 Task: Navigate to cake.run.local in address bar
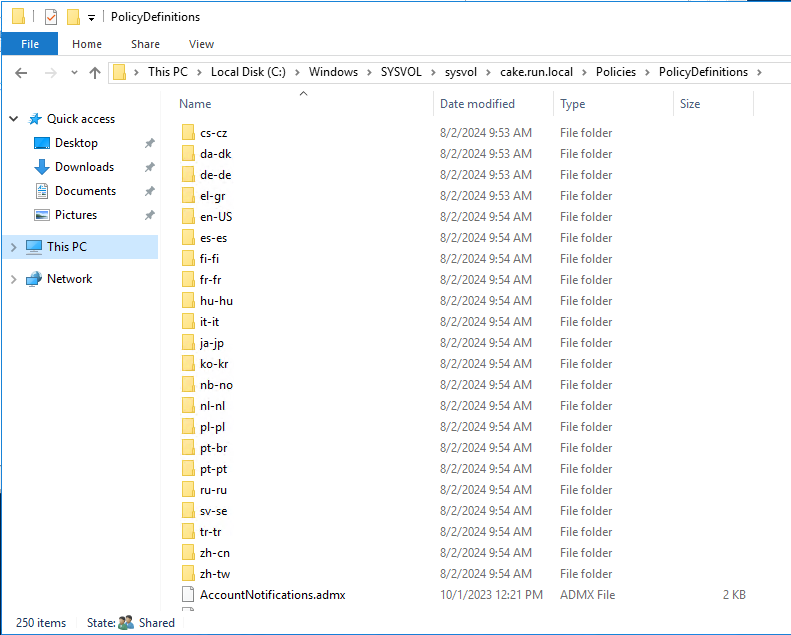click(x=536, y=72)
